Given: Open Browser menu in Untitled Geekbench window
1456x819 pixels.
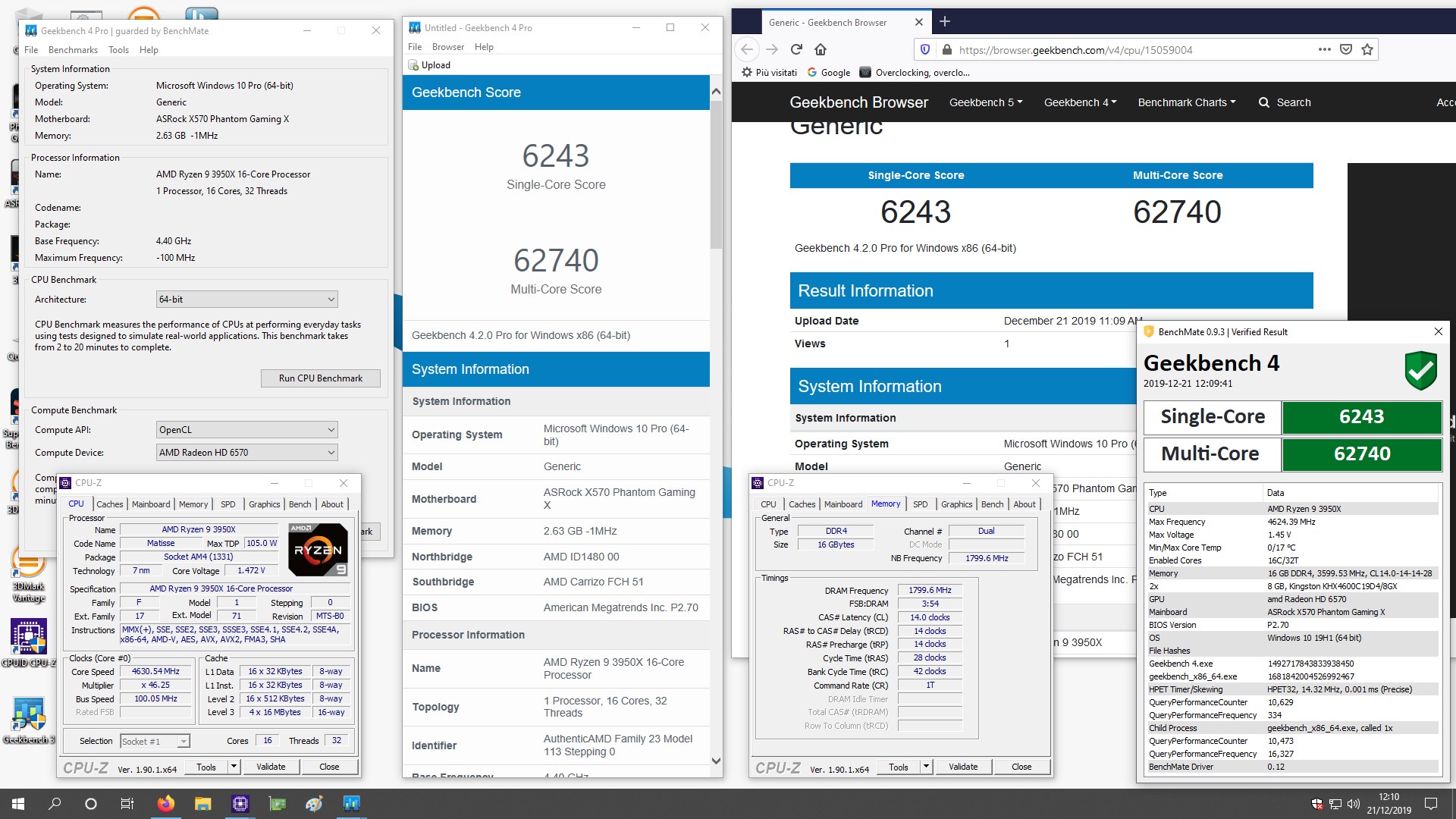Looking at the screenshot, I should 448,47.
